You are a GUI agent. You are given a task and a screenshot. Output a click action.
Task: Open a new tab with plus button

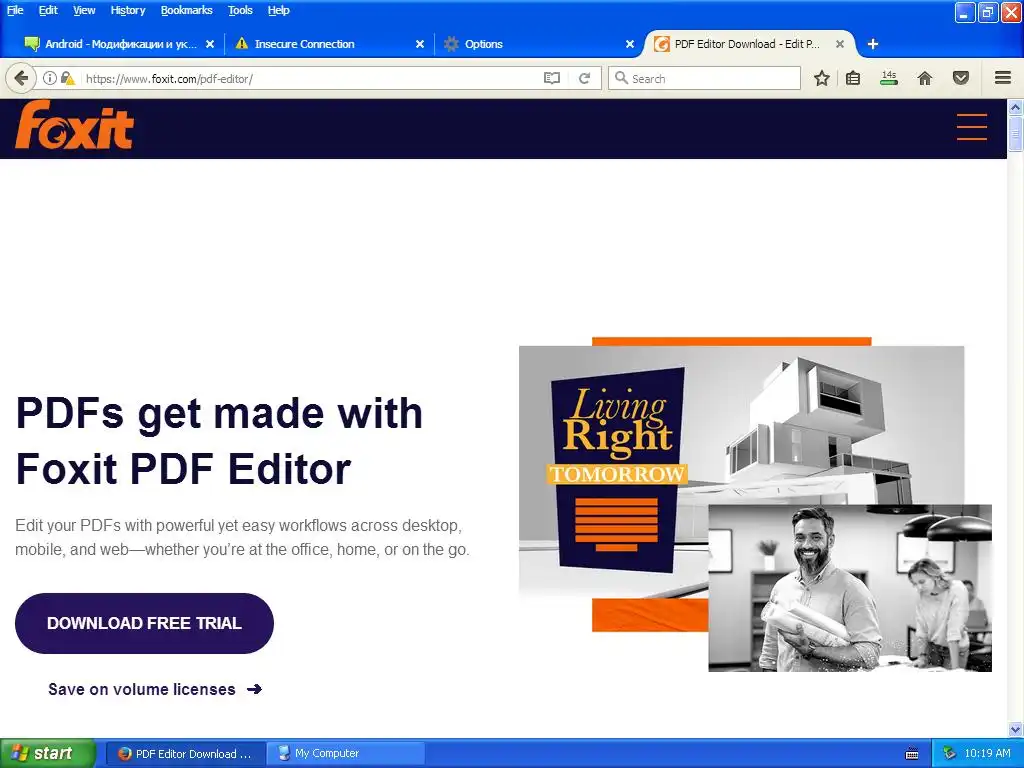(x=872, y=44)
